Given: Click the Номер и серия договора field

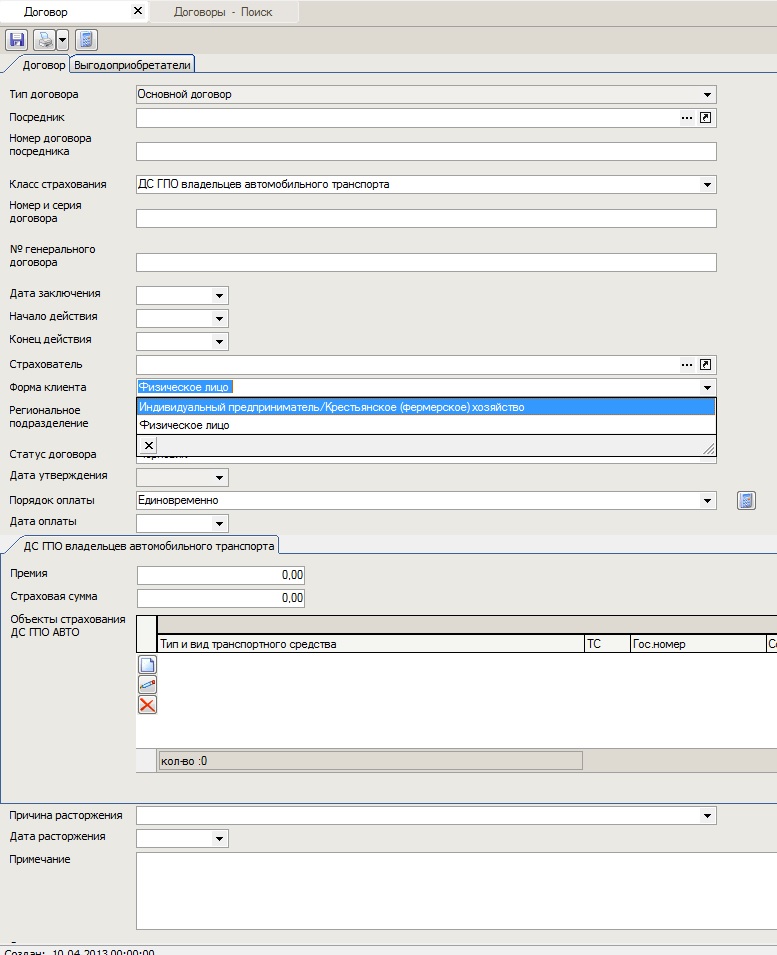Looking at the screenshot, I should (x=426, y=219).
